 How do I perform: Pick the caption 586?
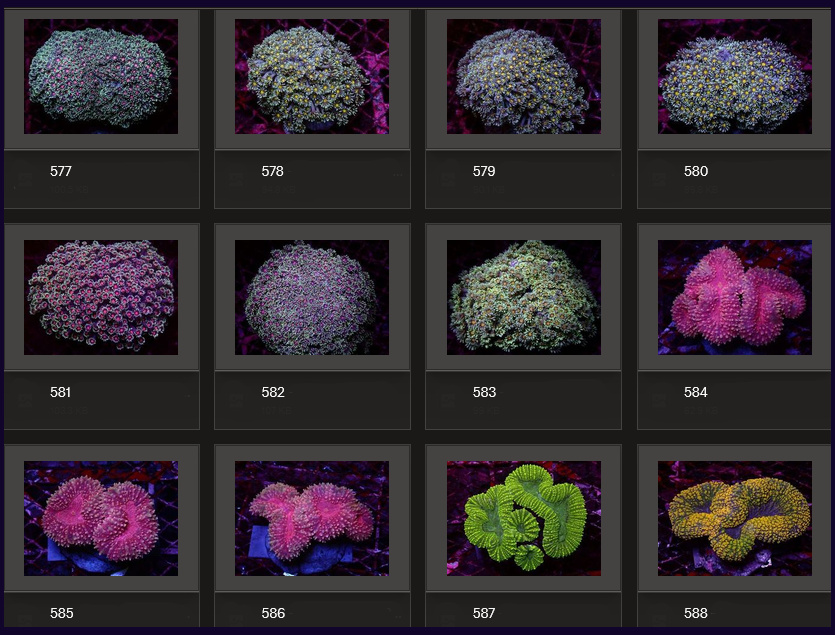[273, 613]
